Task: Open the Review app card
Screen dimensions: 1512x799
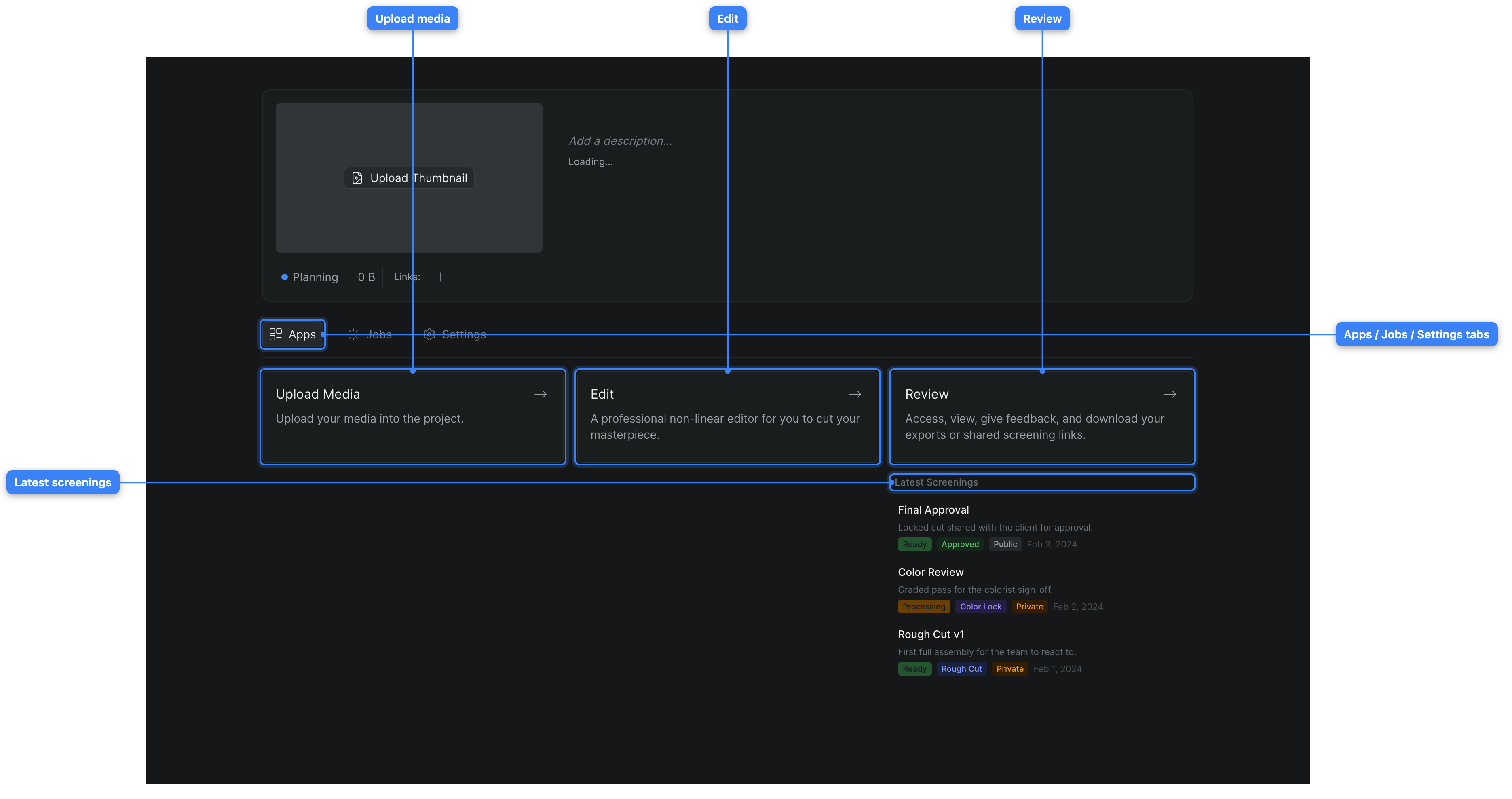Action: pos(1042,417)
